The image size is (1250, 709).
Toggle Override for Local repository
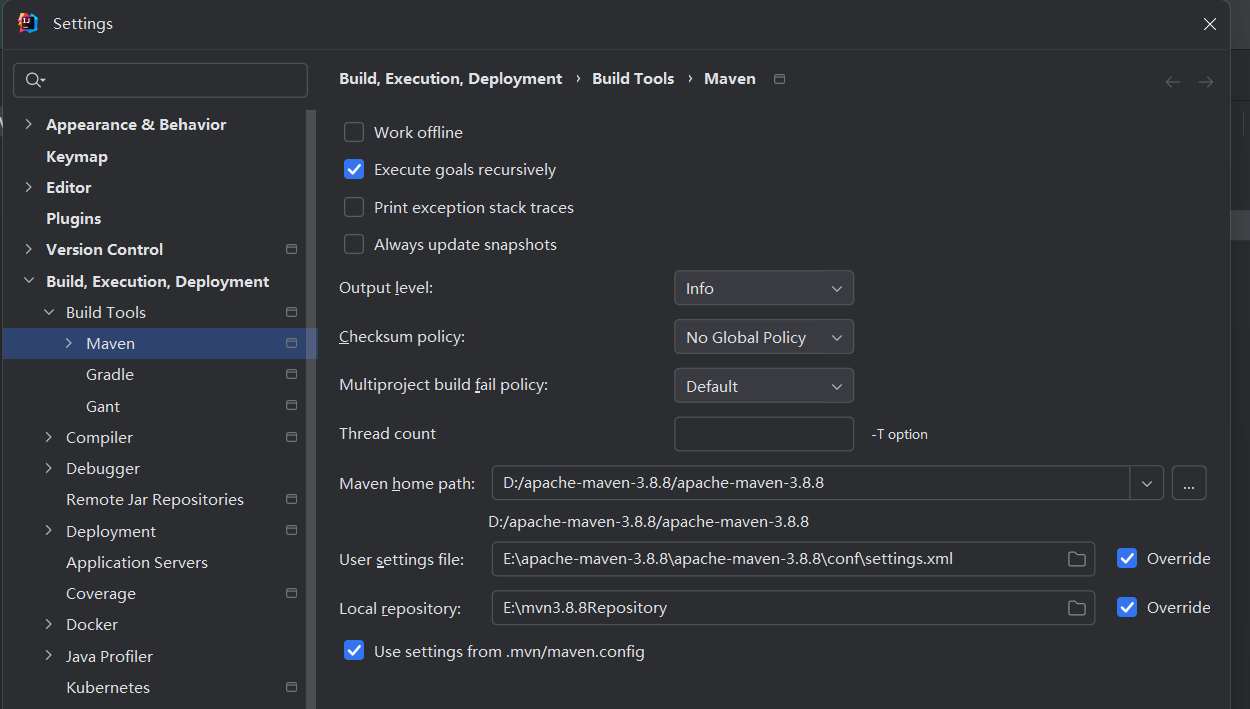click(x=1127, y=608)
